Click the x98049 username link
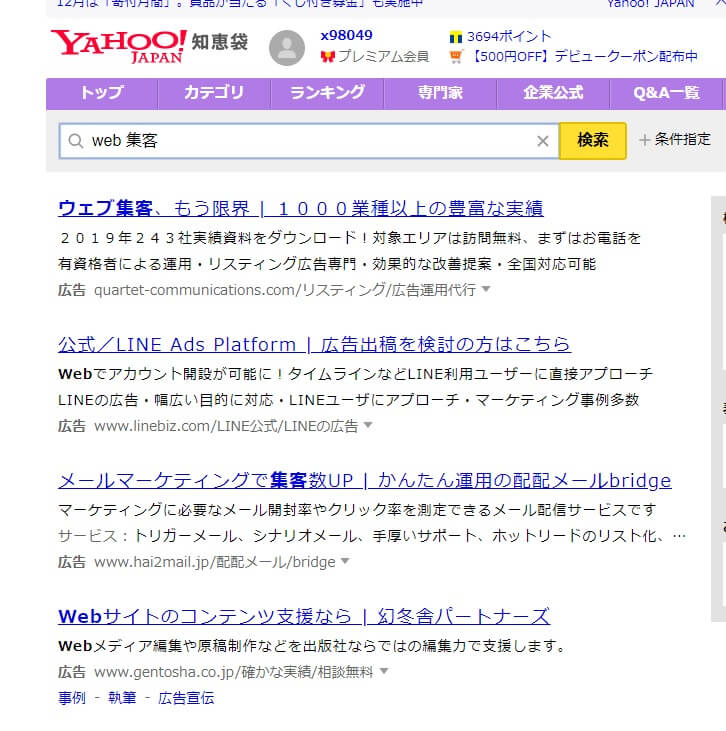 (x=346, y=35)
